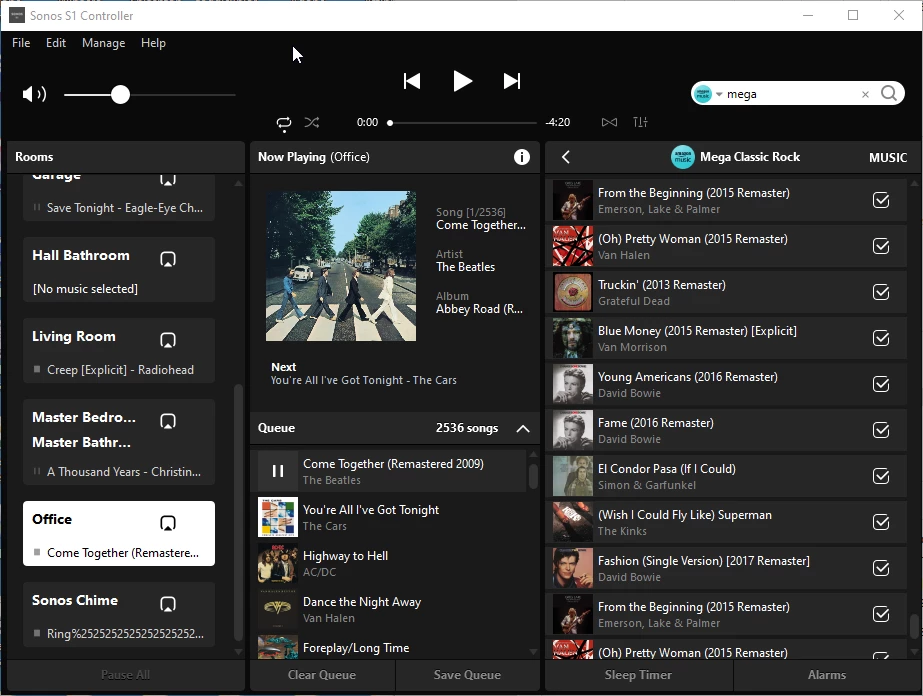This screenshot has height=696, width=923.
Task: Uncheck Fame (2016 Remaster) checkbox
Action: tap(881, 430)
